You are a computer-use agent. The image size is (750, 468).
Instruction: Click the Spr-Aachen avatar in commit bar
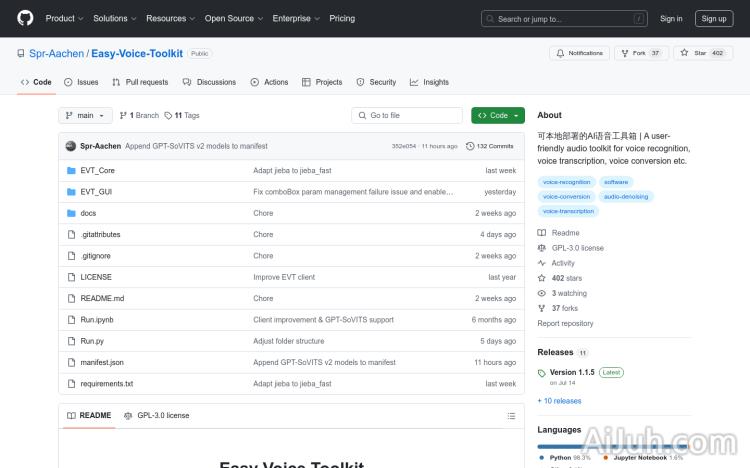click(71, 146)
